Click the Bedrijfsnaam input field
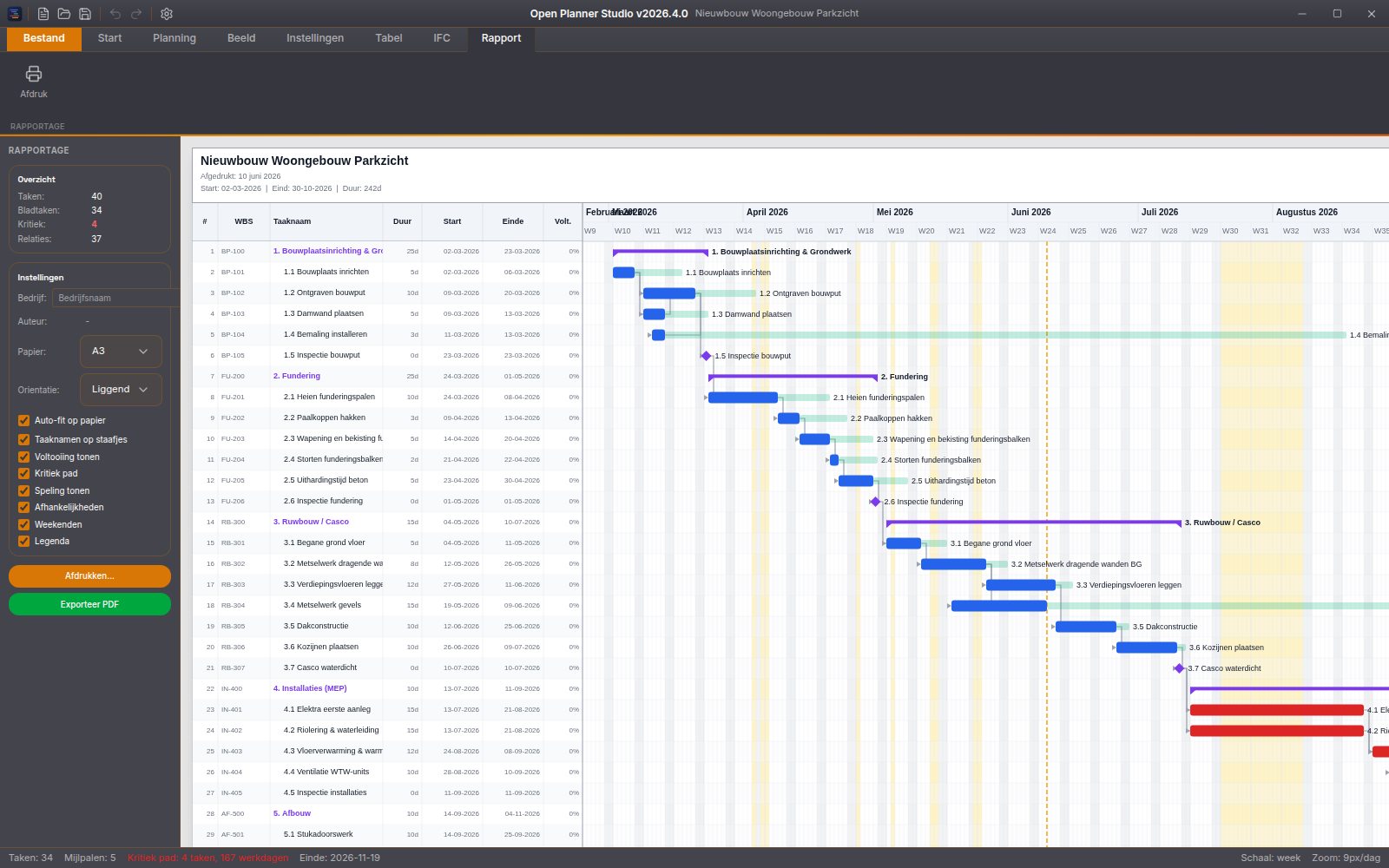 [115, 298]
